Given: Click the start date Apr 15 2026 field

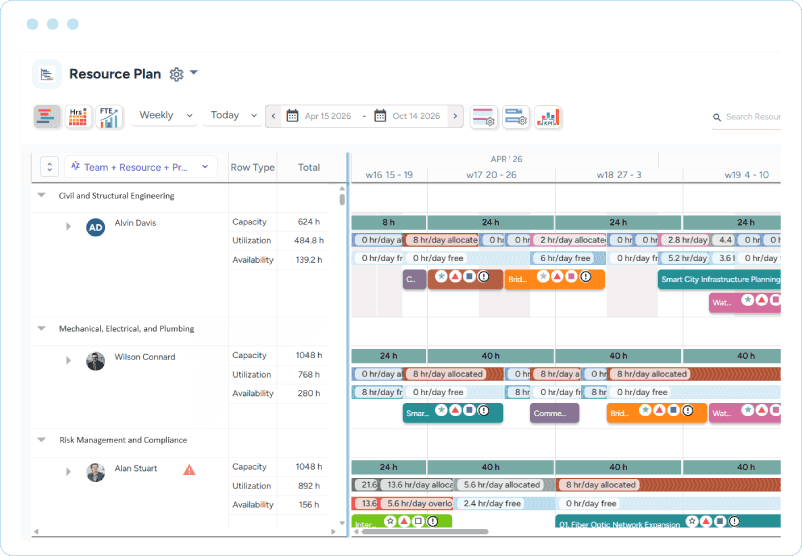Looking at the screenshot, I should [328, 116].
